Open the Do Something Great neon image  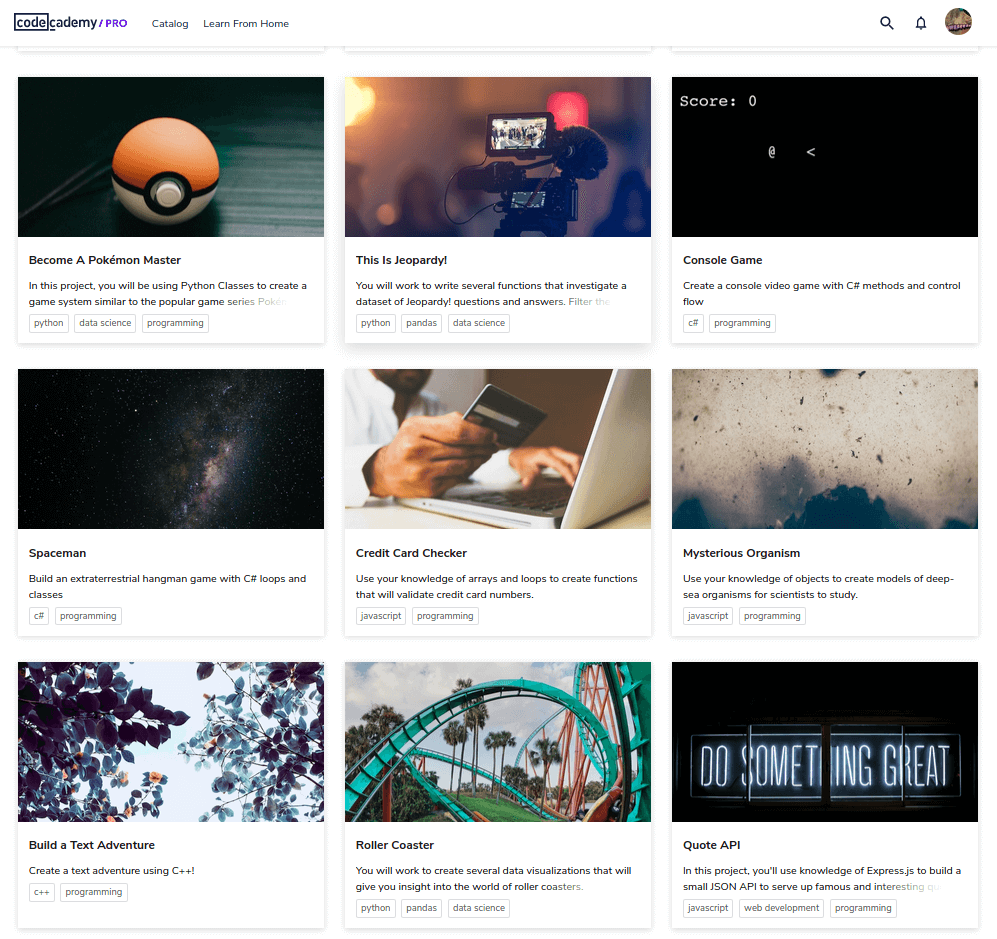pos(825,742)
